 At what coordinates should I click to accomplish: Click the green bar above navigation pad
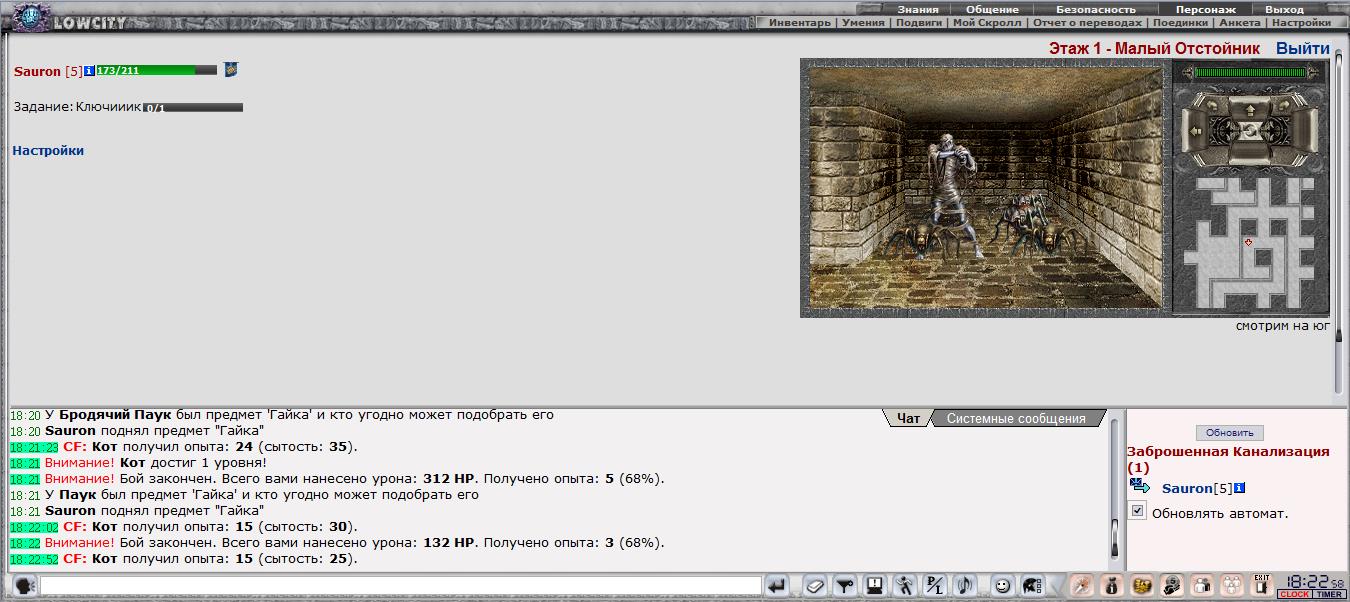click(x=1250, y=72)
